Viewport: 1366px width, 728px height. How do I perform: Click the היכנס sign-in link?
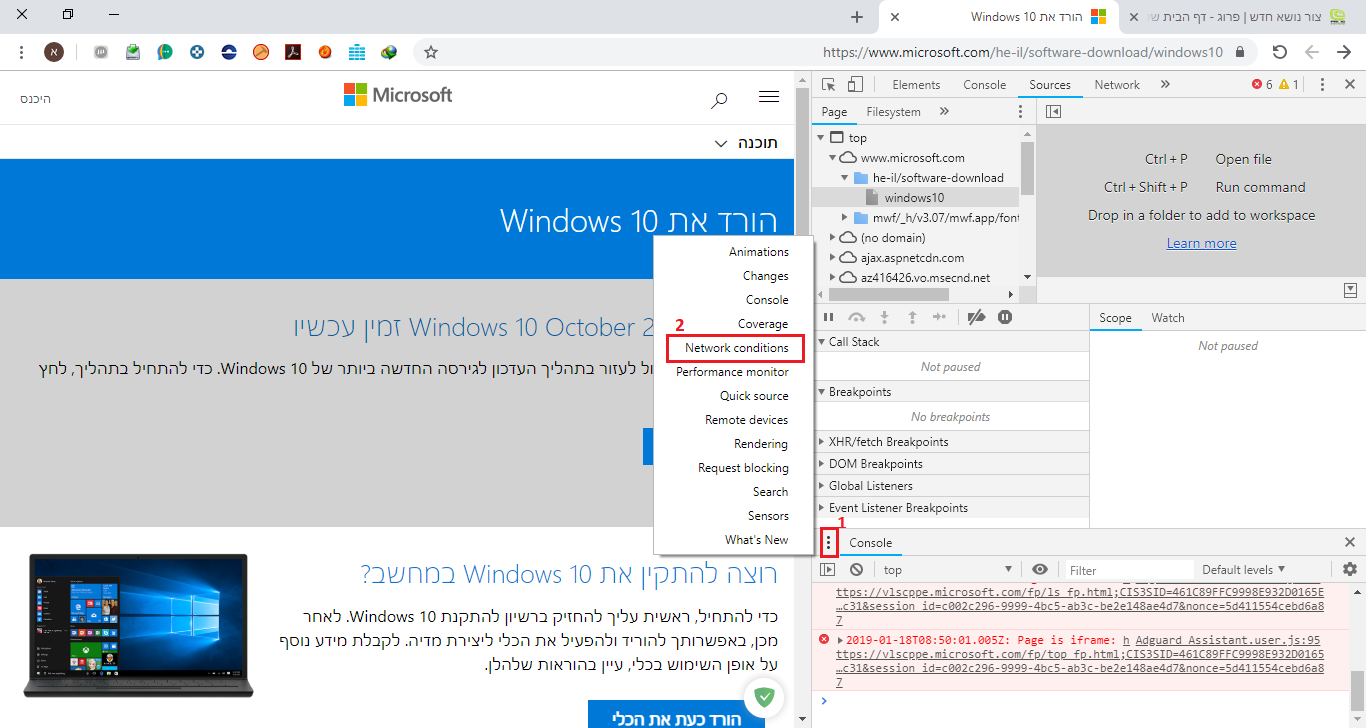(x=35, y=98)
